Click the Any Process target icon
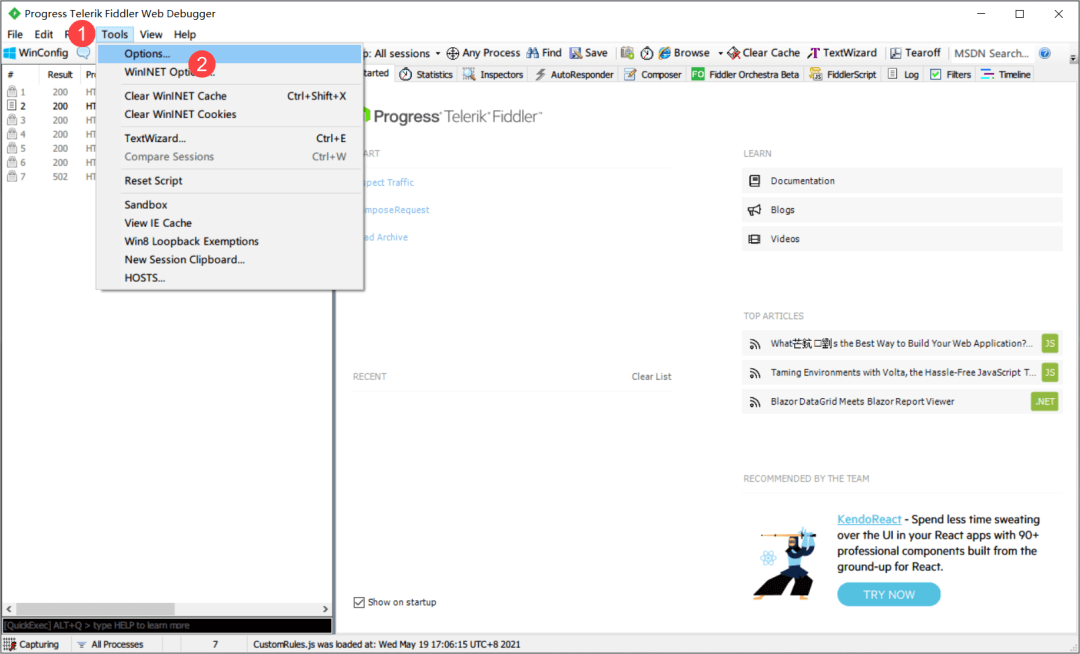1080x654 pixels. coord(453,53)
